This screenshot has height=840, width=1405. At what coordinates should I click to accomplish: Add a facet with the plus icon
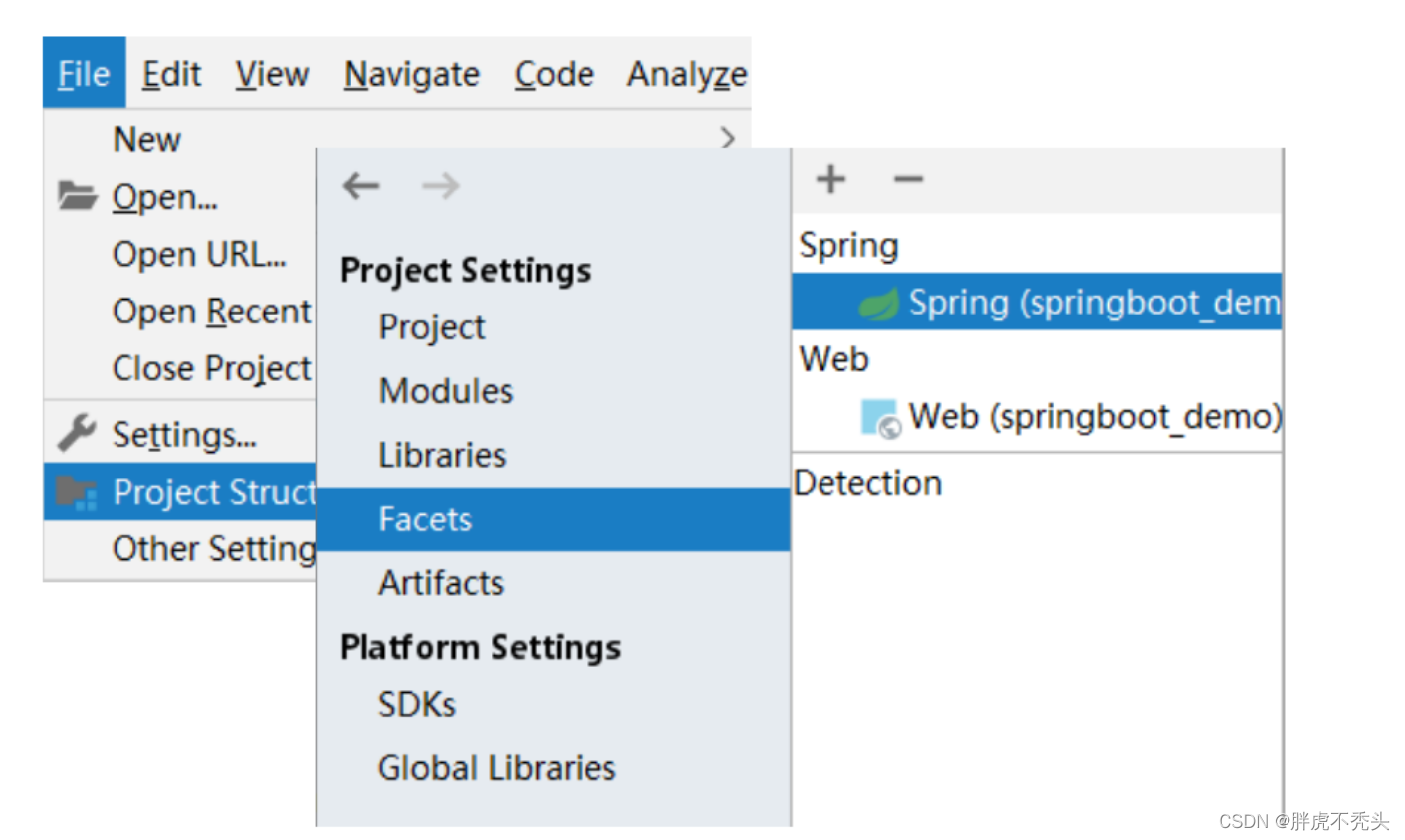830,179
